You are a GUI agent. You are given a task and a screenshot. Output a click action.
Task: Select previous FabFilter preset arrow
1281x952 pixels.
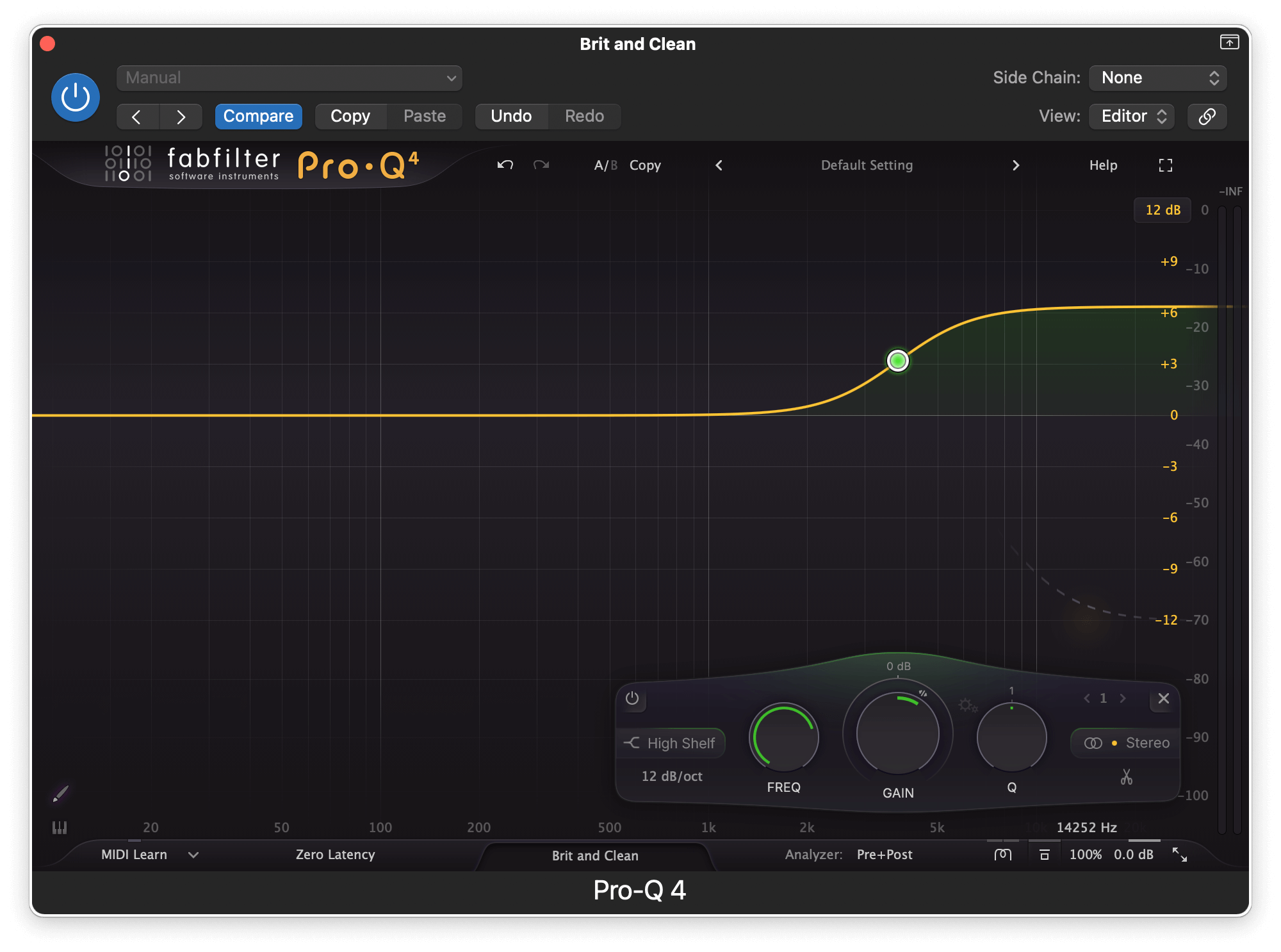(x=719, y=165)
